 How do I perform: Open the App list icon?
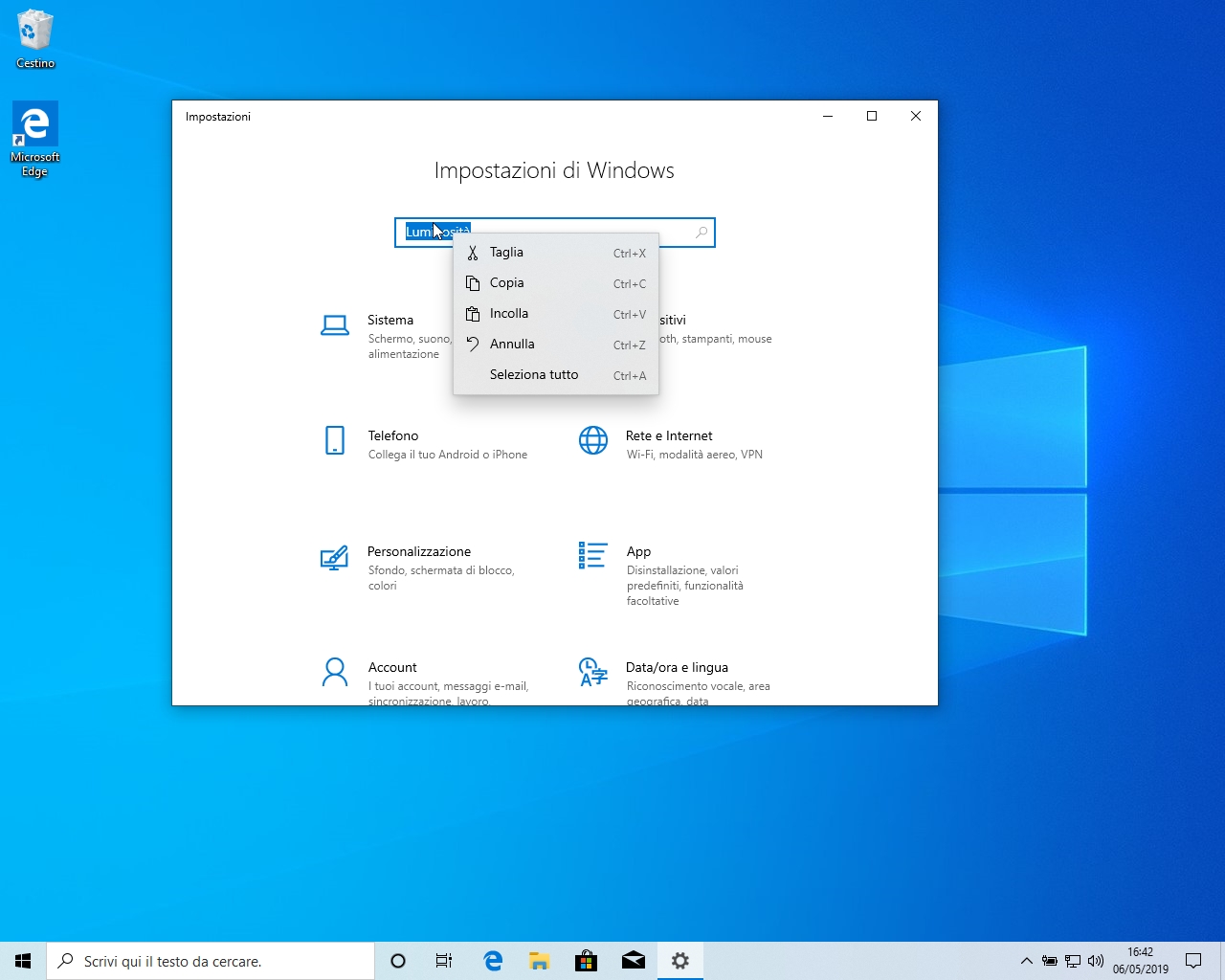[x=593, y=556]
